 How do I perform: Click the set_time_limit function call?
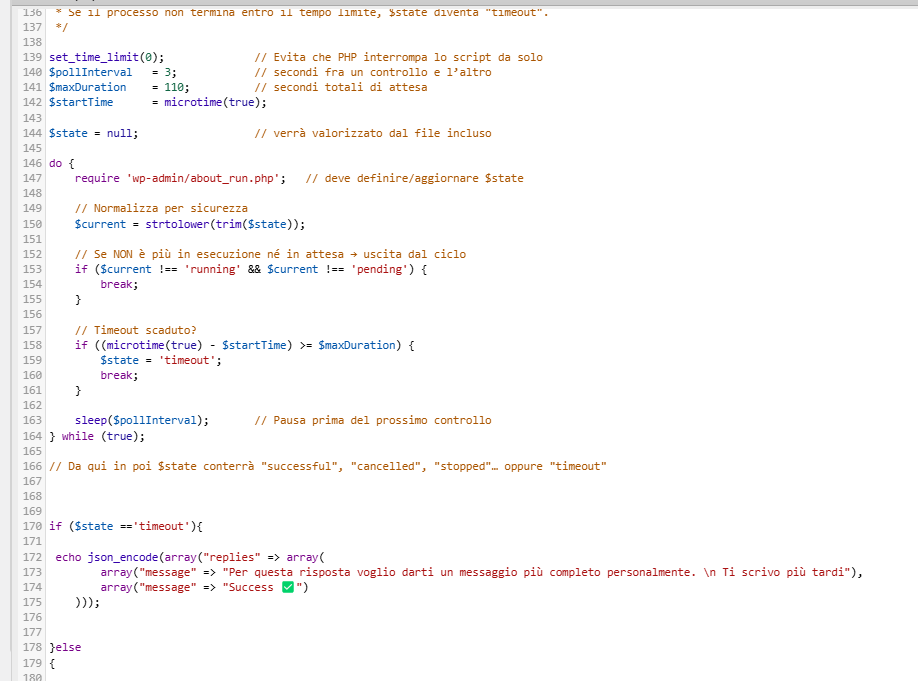(107, 57)
